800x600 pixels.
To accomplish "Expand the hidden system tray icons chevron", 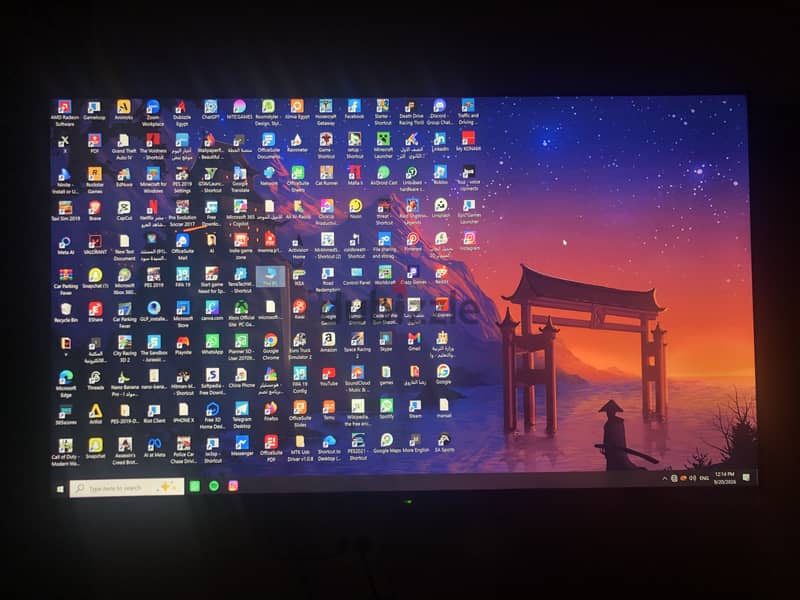I will coord(664,479).
